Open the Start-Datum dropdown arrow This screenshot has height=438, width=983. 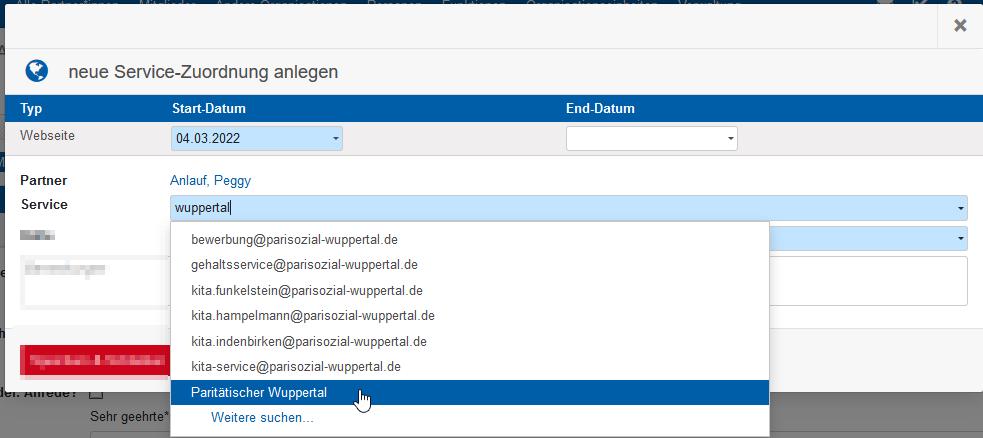point(335,138)
